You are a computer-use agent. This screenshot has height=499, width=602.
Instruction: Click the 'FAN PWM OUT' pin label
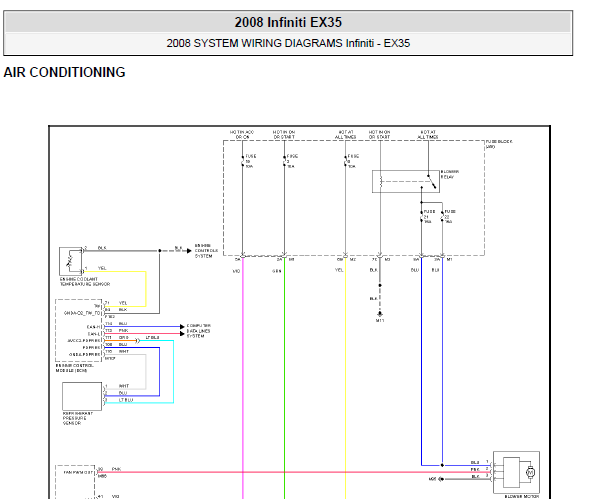(76, 473)
